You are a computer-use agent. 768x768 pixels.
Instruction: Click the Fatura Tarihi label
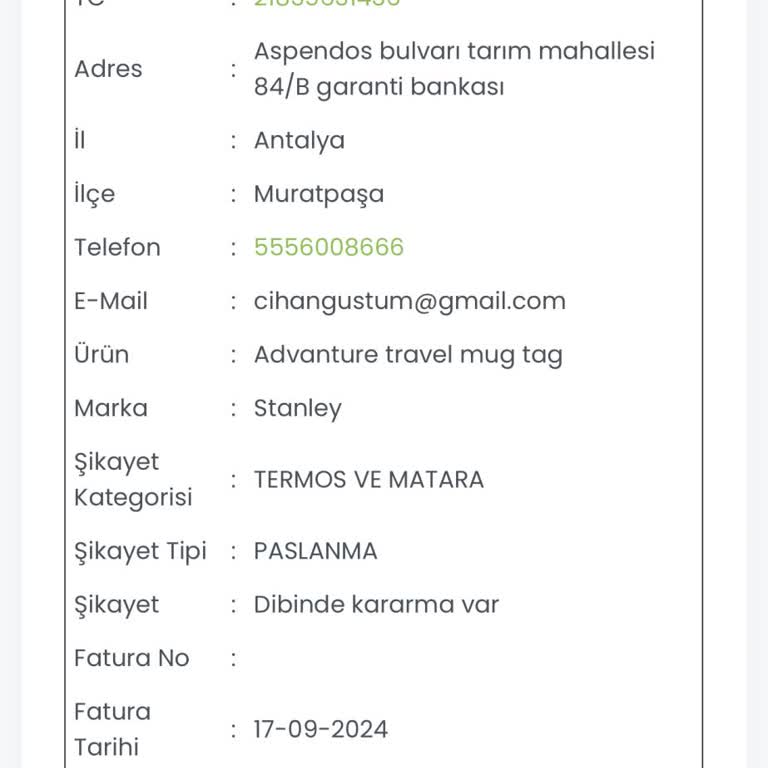[112, 729]
